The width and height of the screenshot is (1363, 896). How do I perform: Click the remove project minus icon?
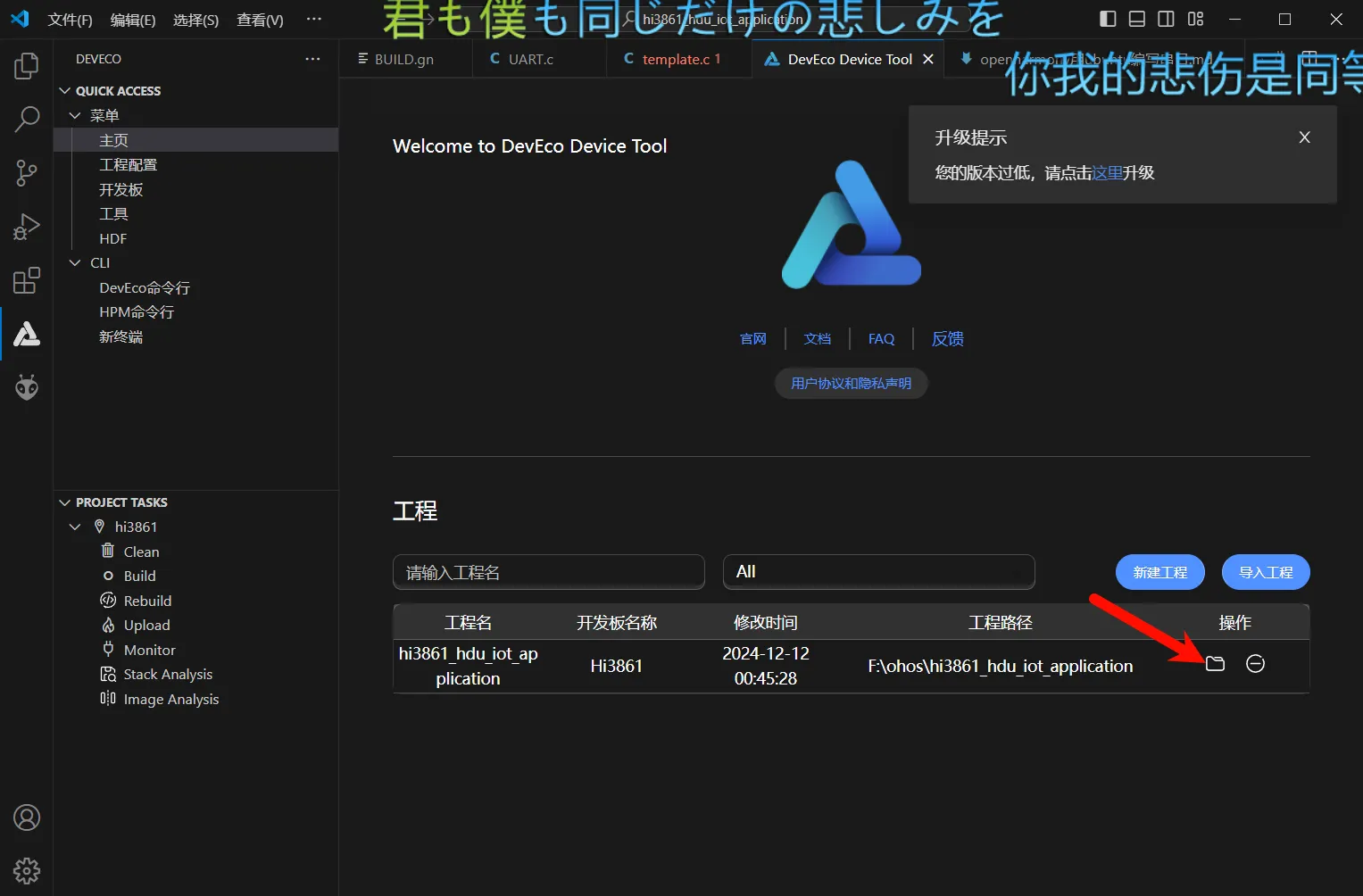point(1255,664)
